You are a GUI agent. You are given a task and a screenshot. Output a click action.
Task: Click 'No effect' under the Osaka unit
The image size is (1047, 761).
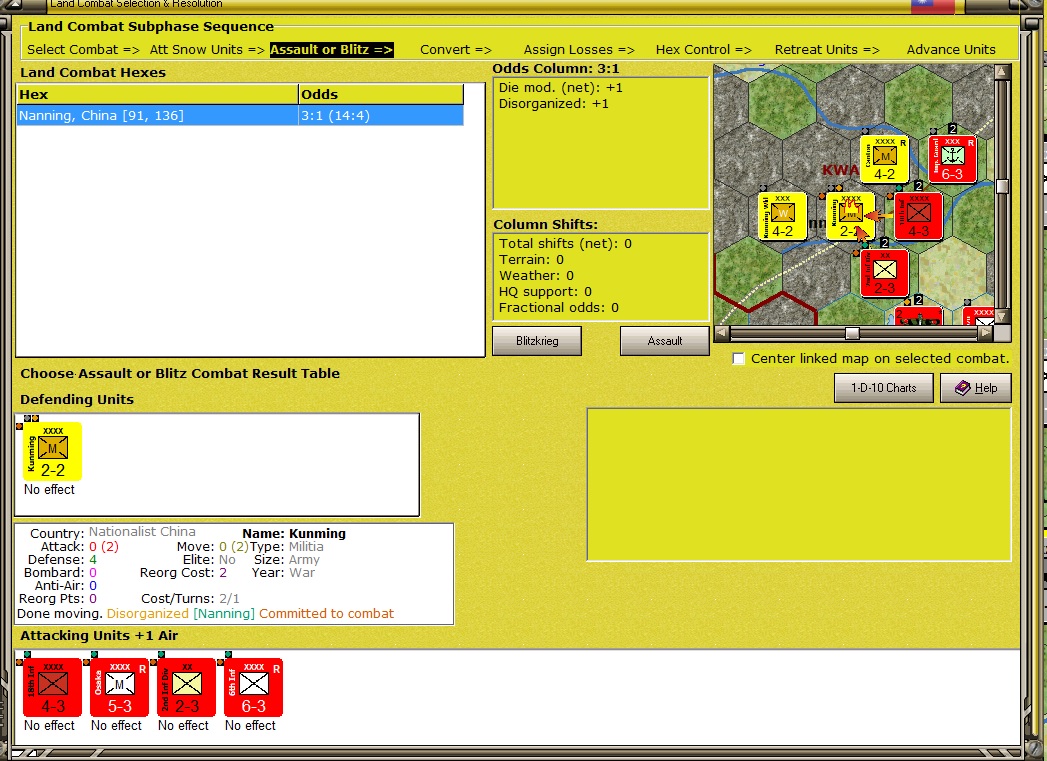tap(116, 726)
